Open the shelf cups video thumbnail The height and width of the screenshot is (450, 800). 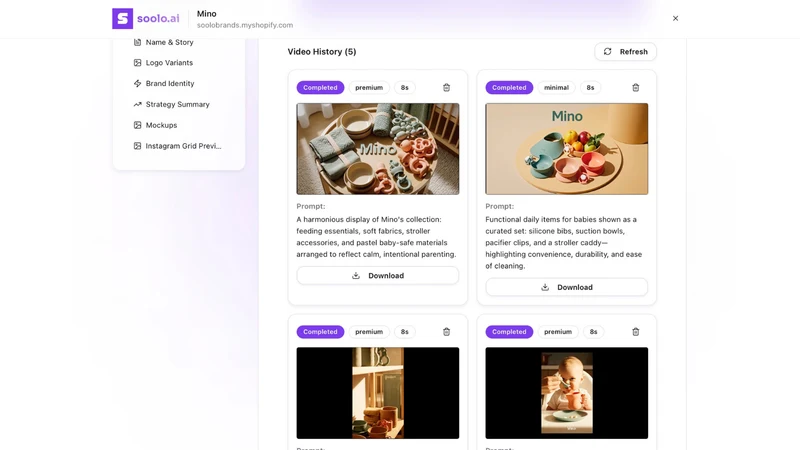(x=378, y=393)
